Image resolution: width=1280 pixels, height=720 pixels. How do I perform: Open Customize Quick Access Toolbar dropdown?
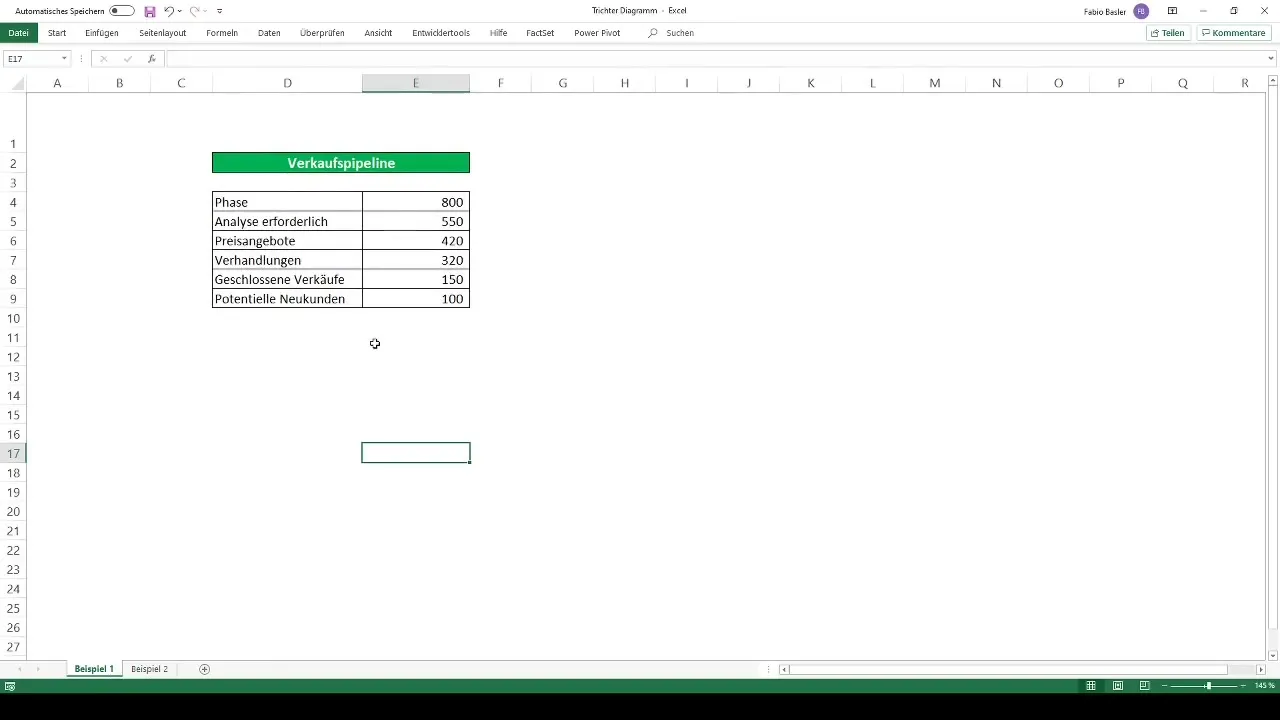pos(220,11)
